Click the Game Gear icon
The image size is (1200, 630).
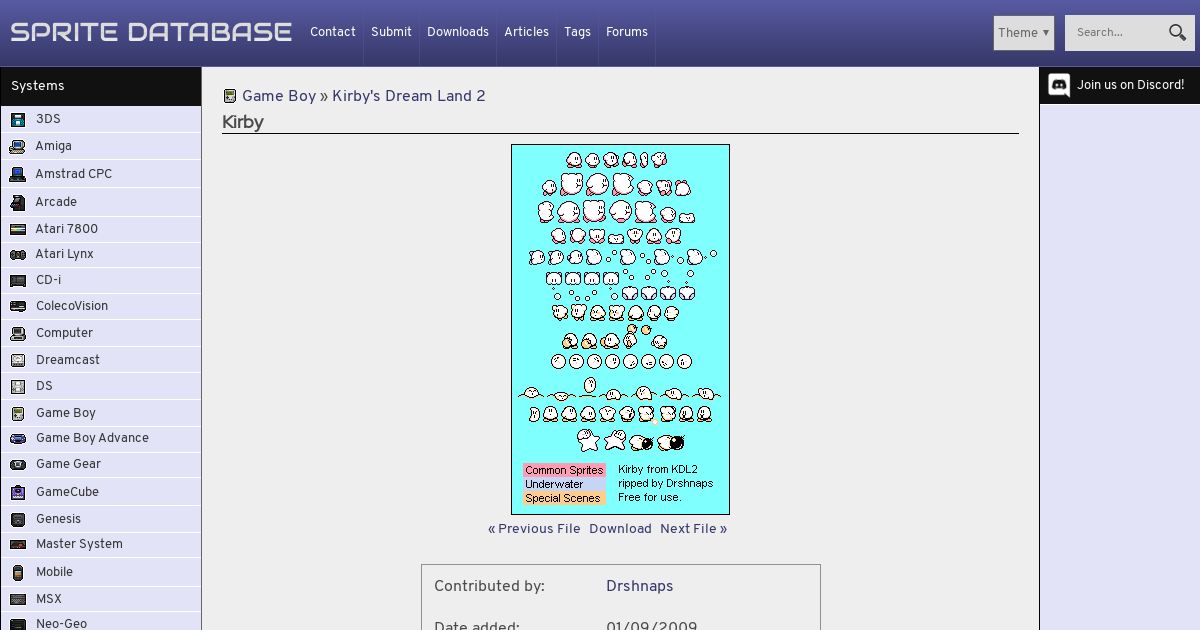click(18, 464)
